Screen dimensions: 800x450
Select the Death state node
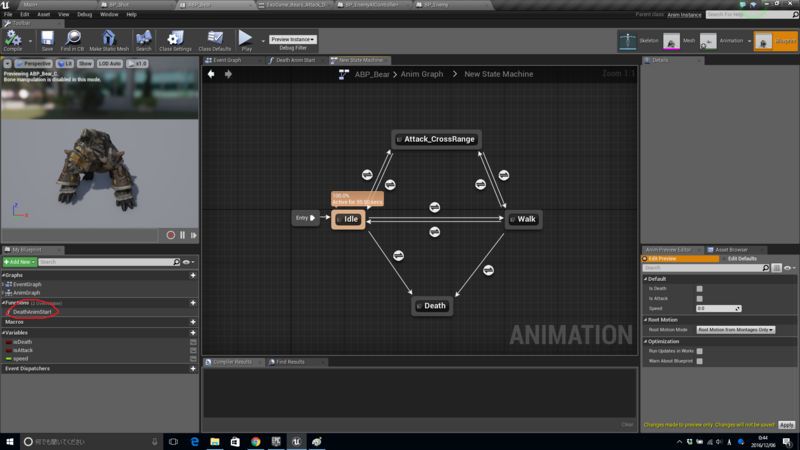tap(432, 306)
